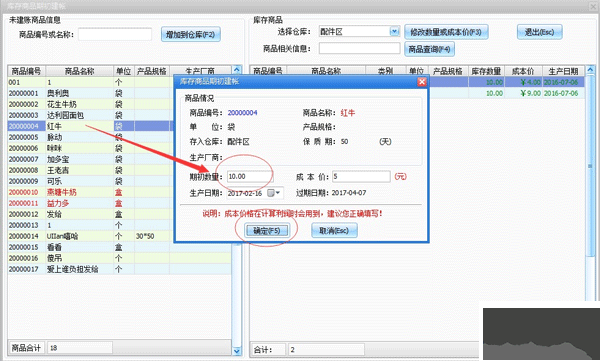Screen dimensions: 600x361
Task: Open the 选择仓库 dropdown arrow
Action: tap(395, 31)
